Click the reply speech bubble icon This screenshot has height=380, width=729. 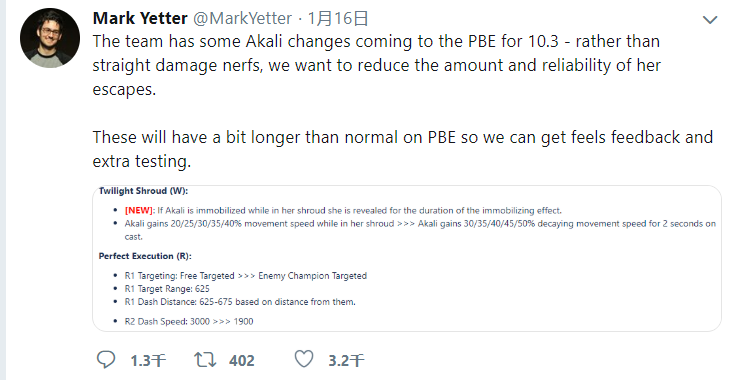[106, 360]
